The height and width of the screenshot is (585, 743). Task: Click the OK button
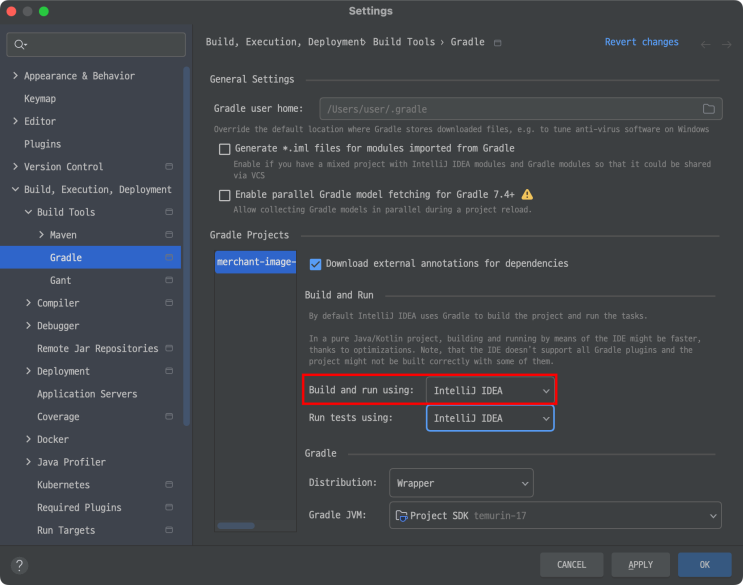704,565
